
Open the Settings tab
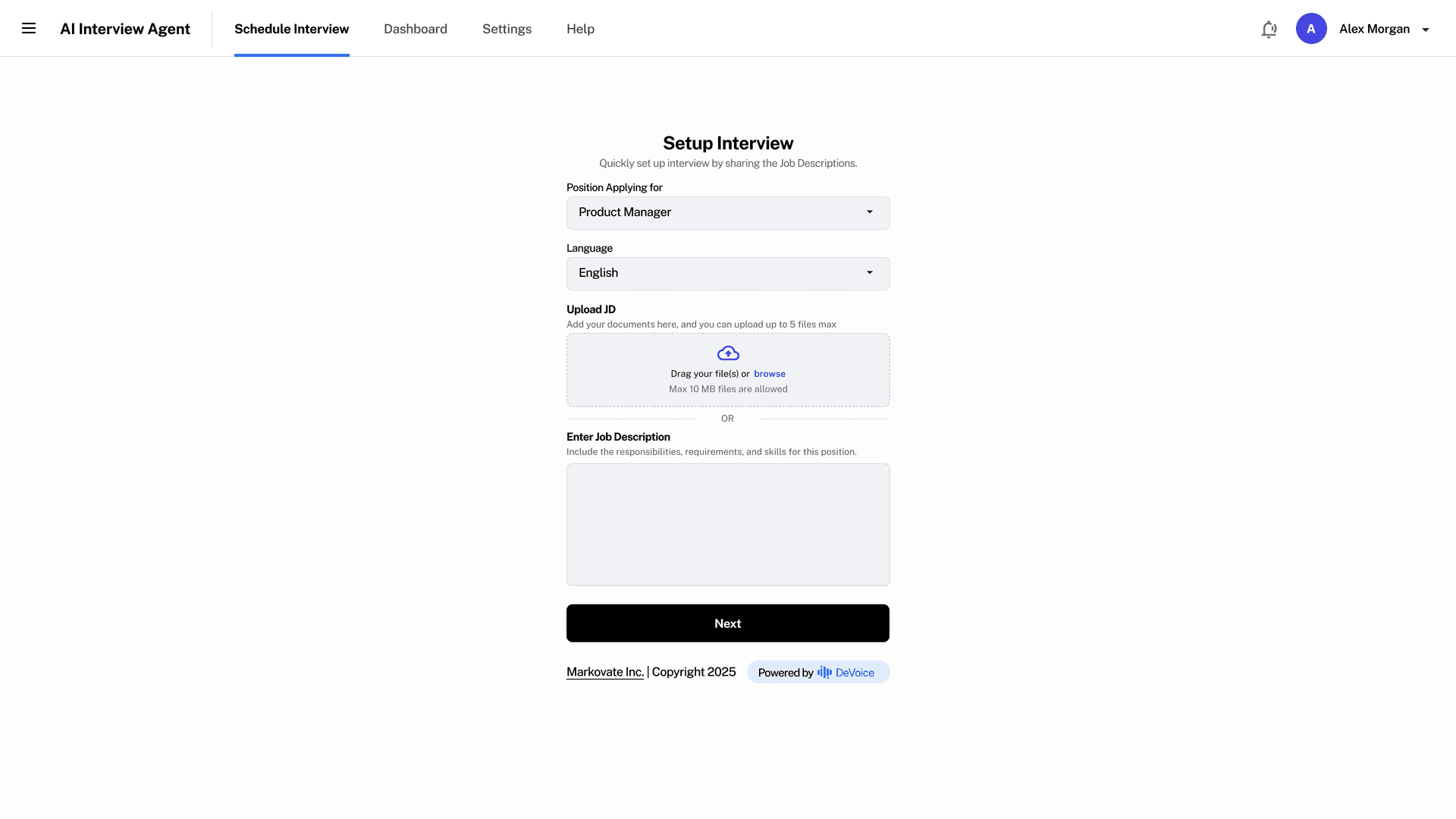[507, 29]
